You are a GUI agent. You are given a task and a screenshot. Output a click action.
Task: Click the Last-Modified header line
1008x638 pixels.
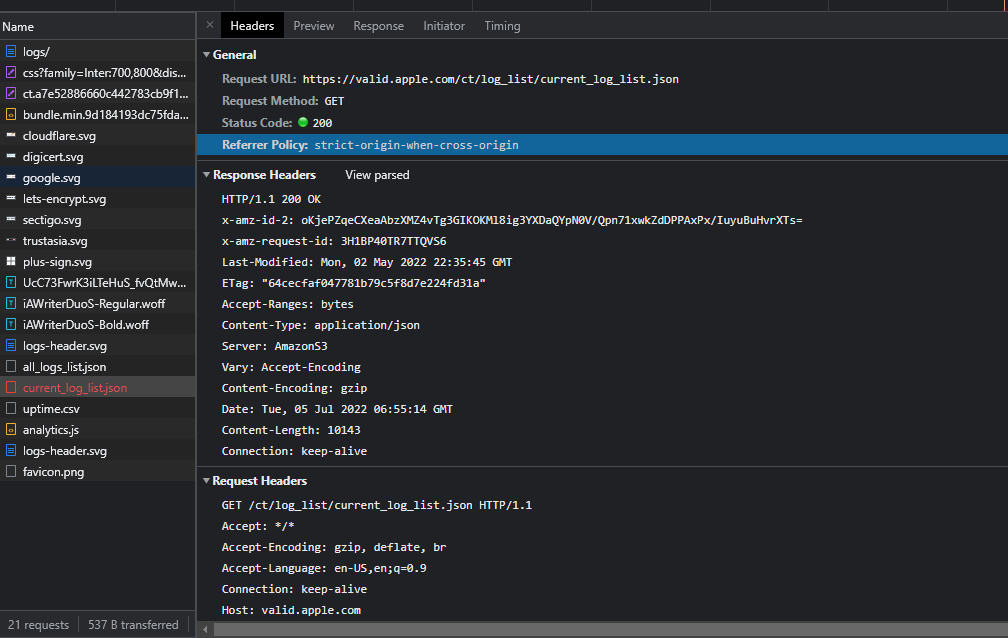click(x=366, y=262)
